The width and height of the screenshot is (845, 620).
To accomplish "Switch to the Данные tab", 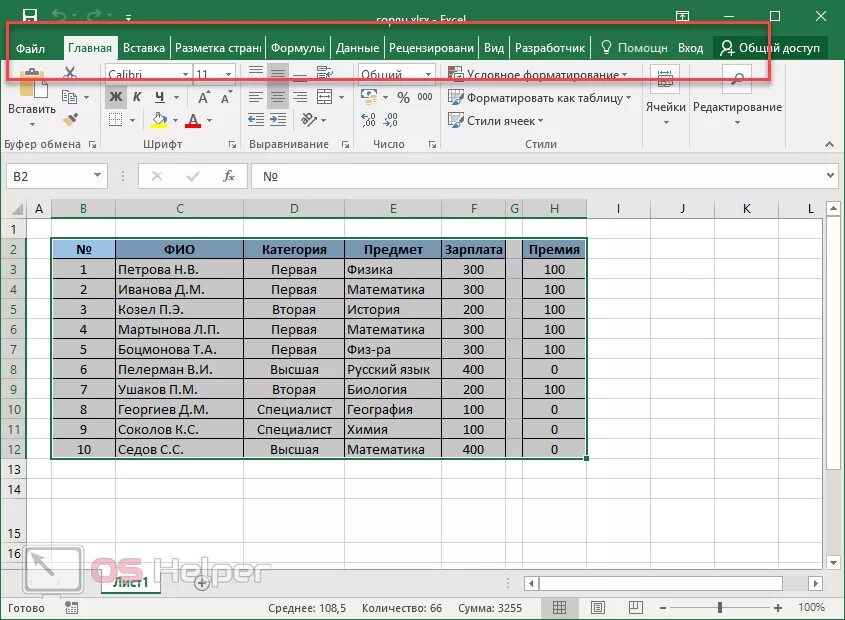I will (x=357, y=48).
